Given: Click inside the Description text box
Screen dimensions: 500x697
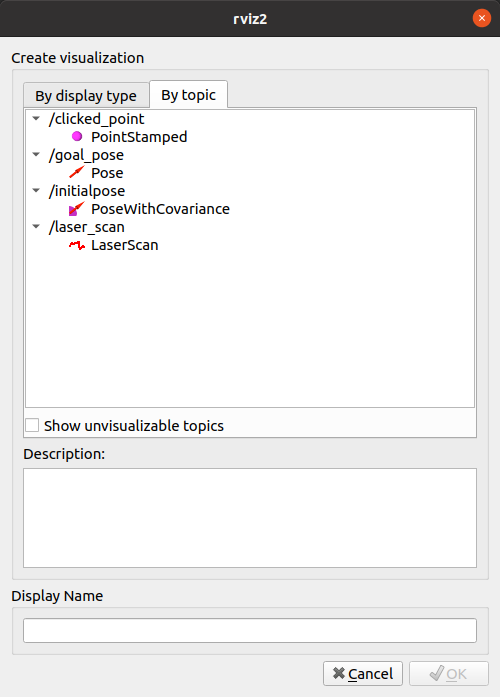Looking at the screenshot, I should (250, 518).
